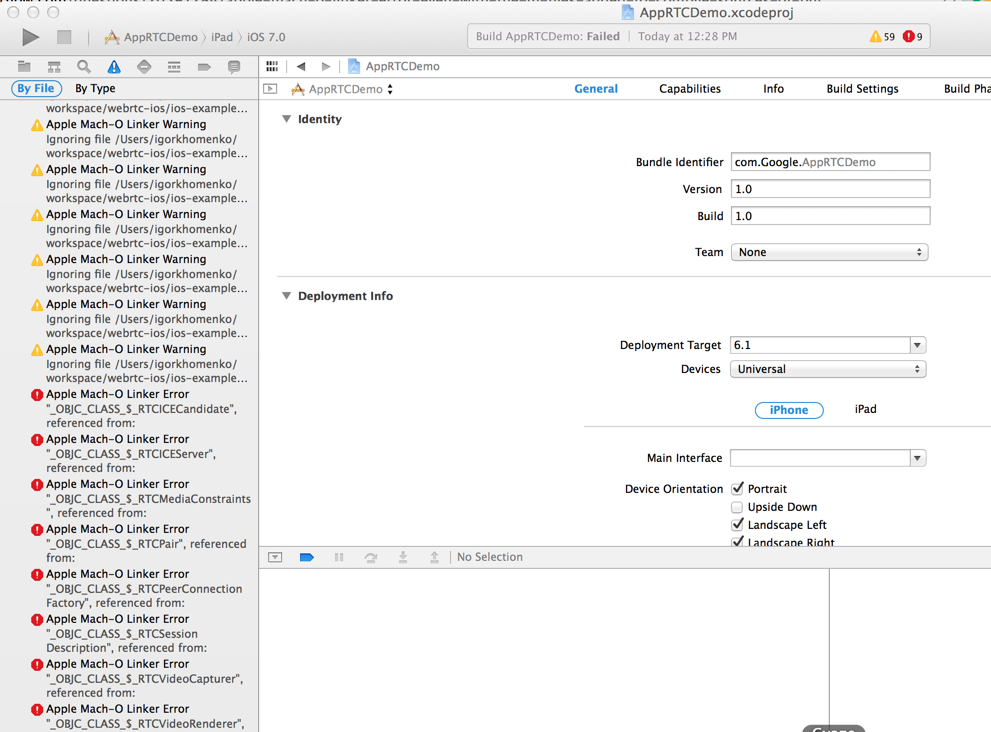Select the RTCICECandidate linker error
Viewport: 991px width, 732px height.
click(142, 408)
